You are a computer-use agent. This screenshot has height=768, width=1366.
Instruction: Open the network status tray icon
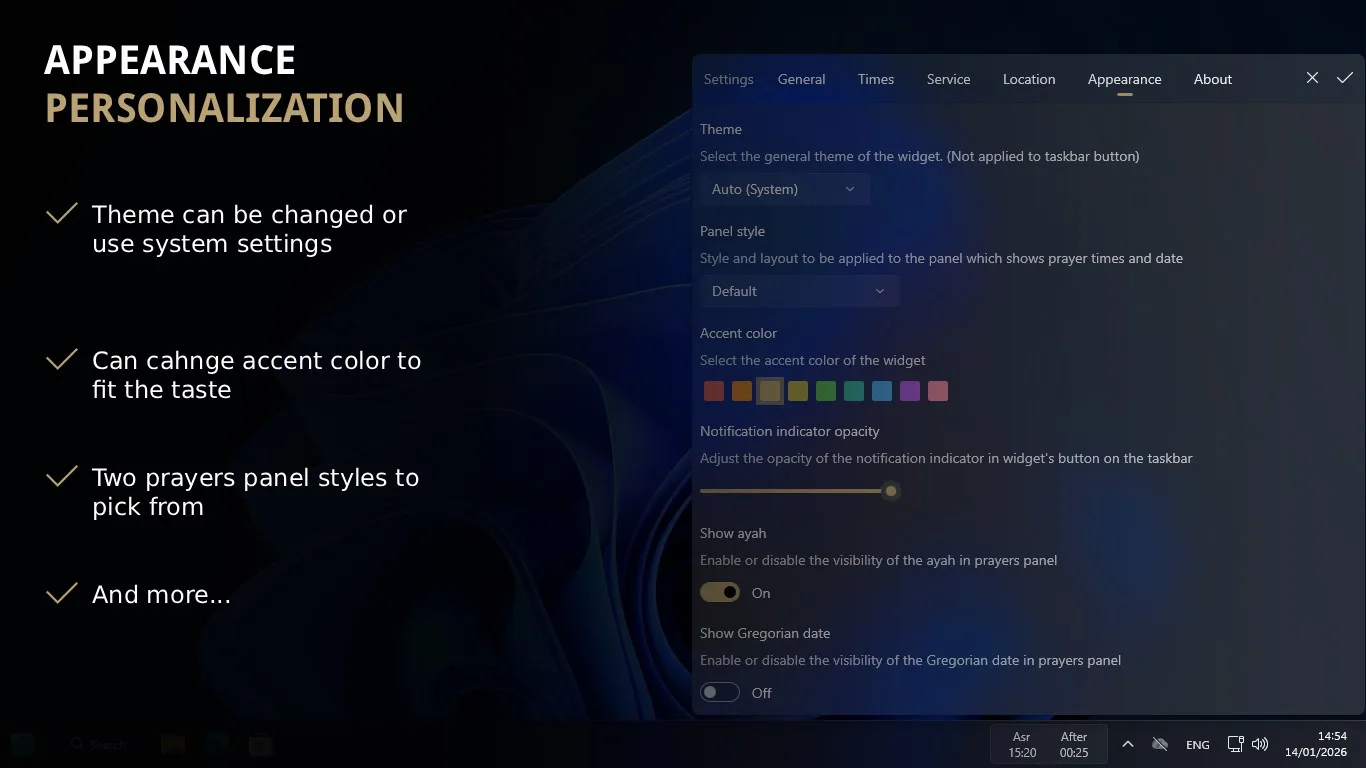(x=1235, y=744)
